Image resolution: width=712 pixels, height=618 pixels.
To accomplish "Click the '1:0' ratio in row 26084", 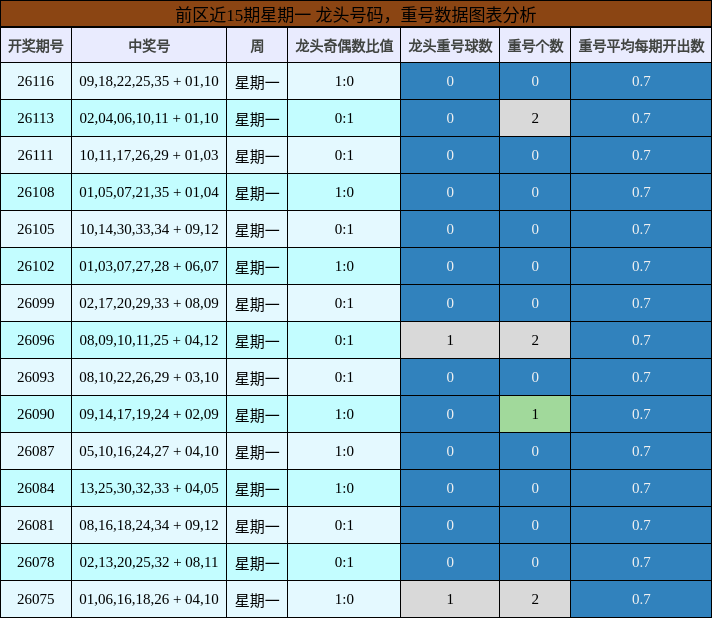I will pyautogui.click(x=344, y=488).
